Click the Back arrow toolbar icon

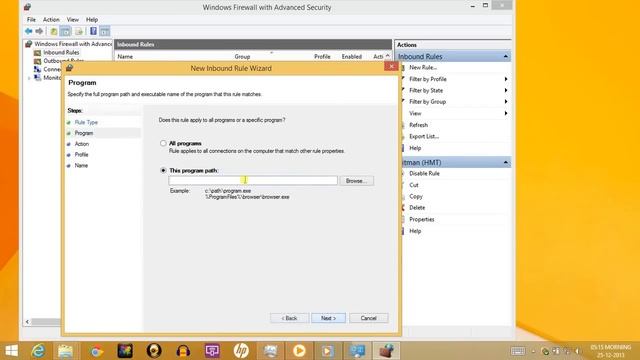(29, 31)
